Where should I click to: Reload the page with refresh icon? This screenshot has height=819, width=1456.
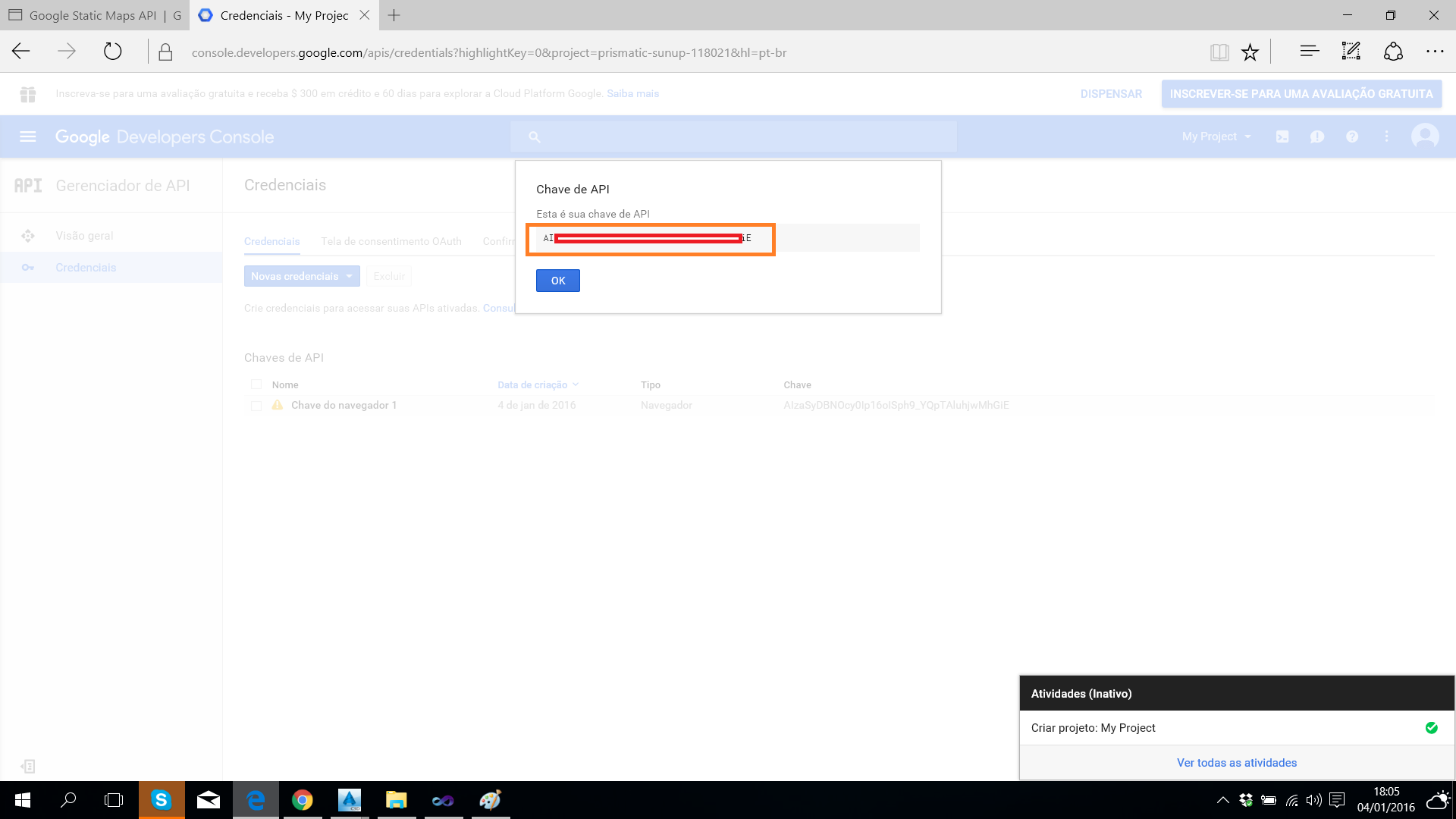(x=112, y=52)
